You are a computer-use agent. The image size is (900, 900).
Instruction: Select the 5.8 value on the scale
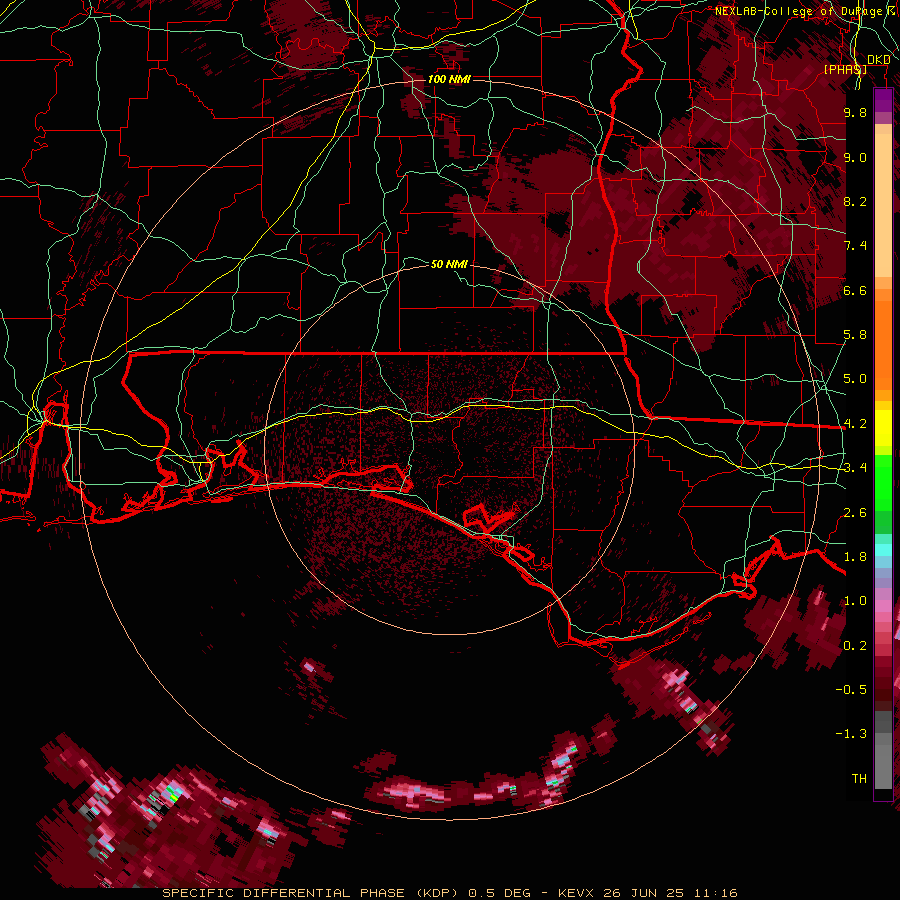point(855,335)
